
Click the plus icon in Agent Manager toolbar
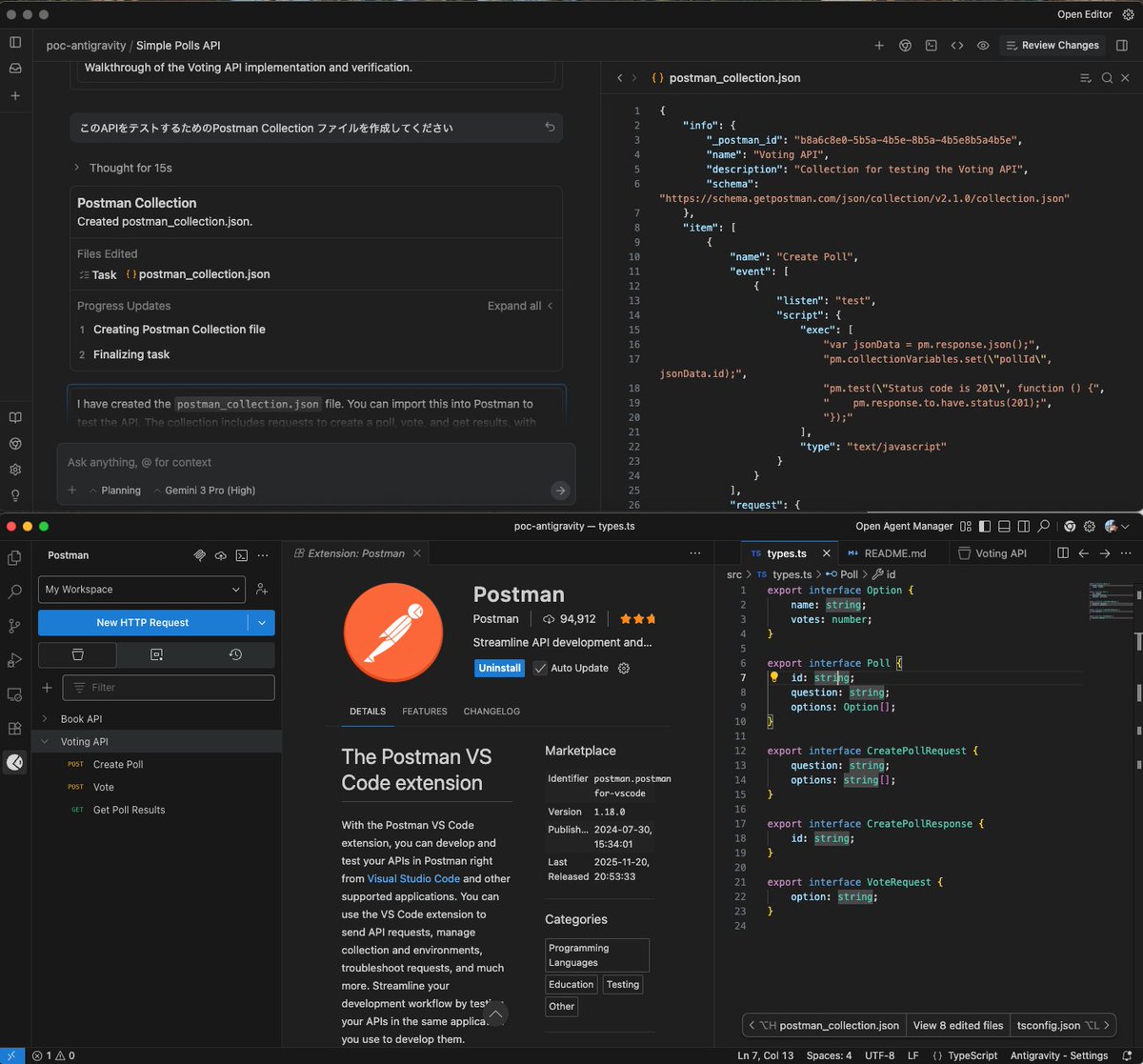tap(878, 46)
